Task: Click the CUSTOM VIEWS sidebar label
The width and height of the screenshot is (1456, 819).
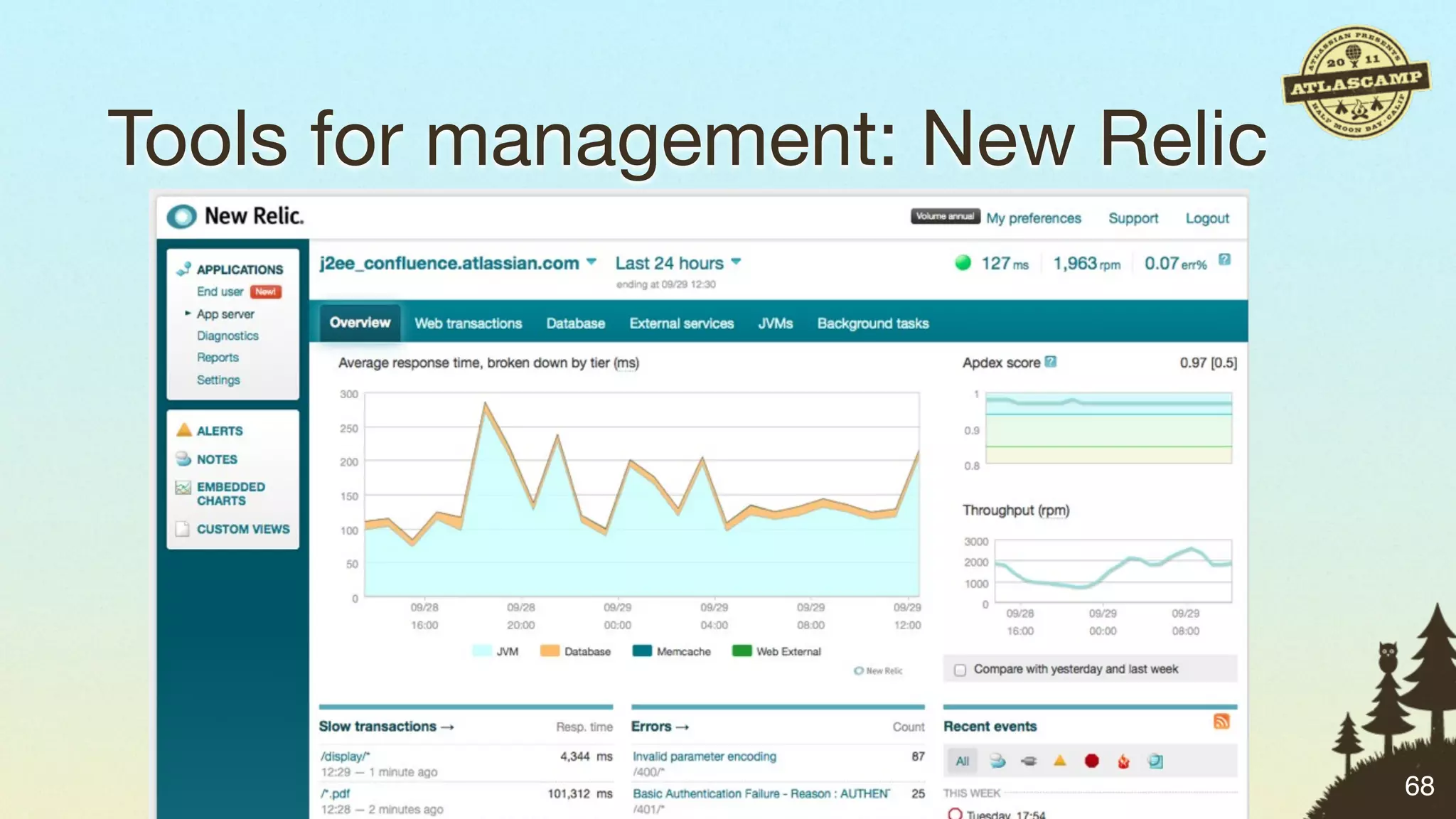Action: (243, 529)
